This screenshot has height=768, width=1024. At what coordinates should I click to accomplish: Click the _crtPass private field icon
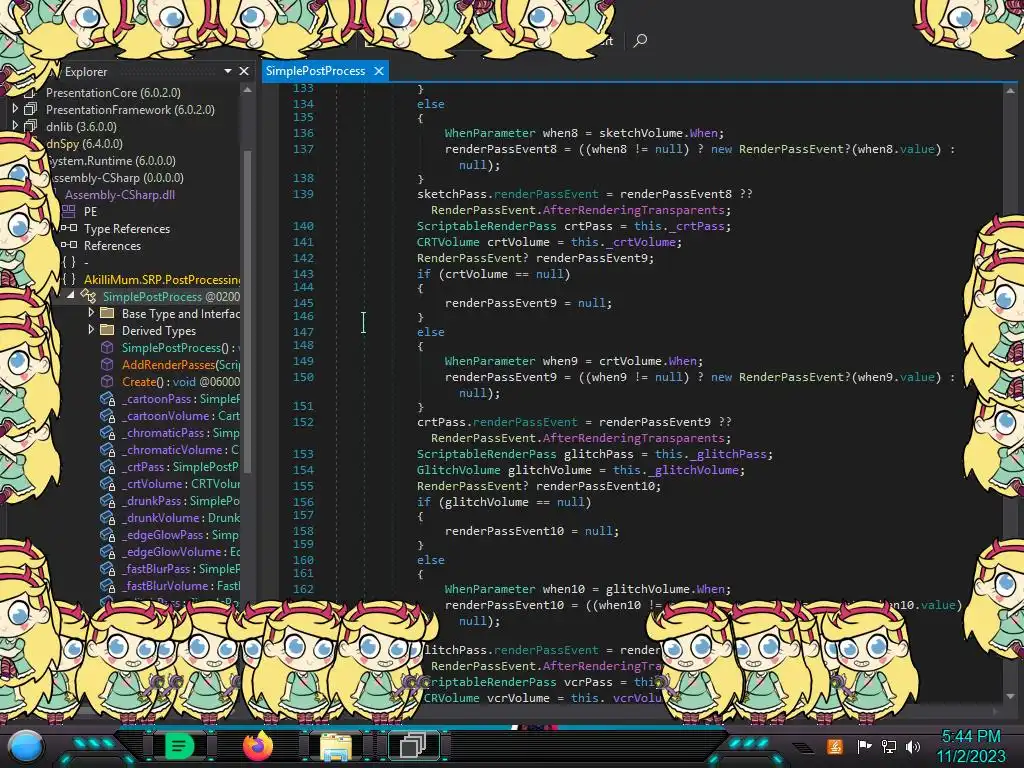pos(107,466)
